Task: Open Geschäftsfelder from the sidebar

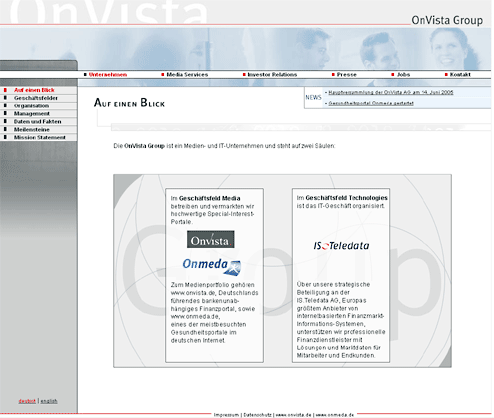Action: tap(36, 98)
